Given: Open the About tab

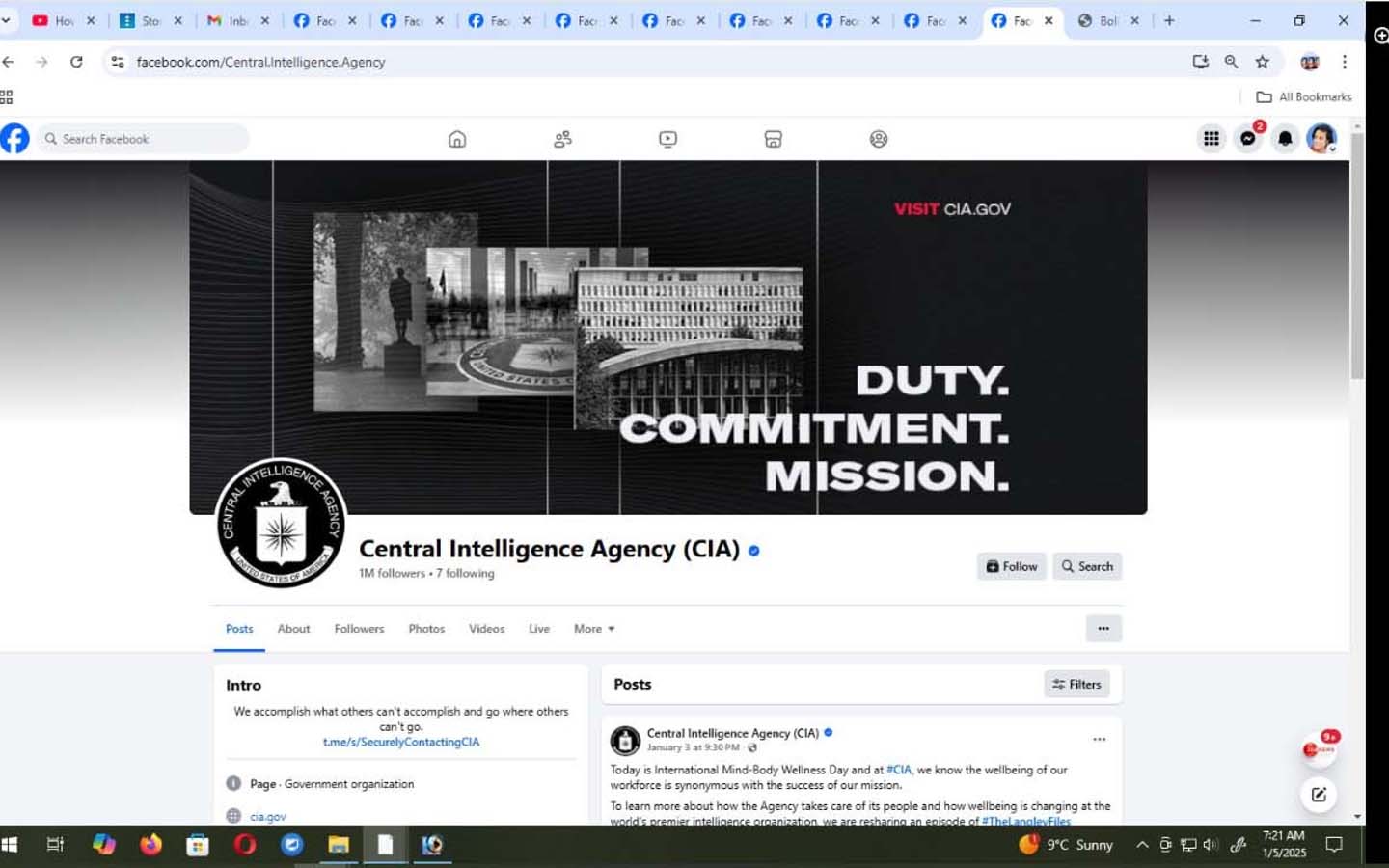Looking at the screenshot, I should click(293, 629).
